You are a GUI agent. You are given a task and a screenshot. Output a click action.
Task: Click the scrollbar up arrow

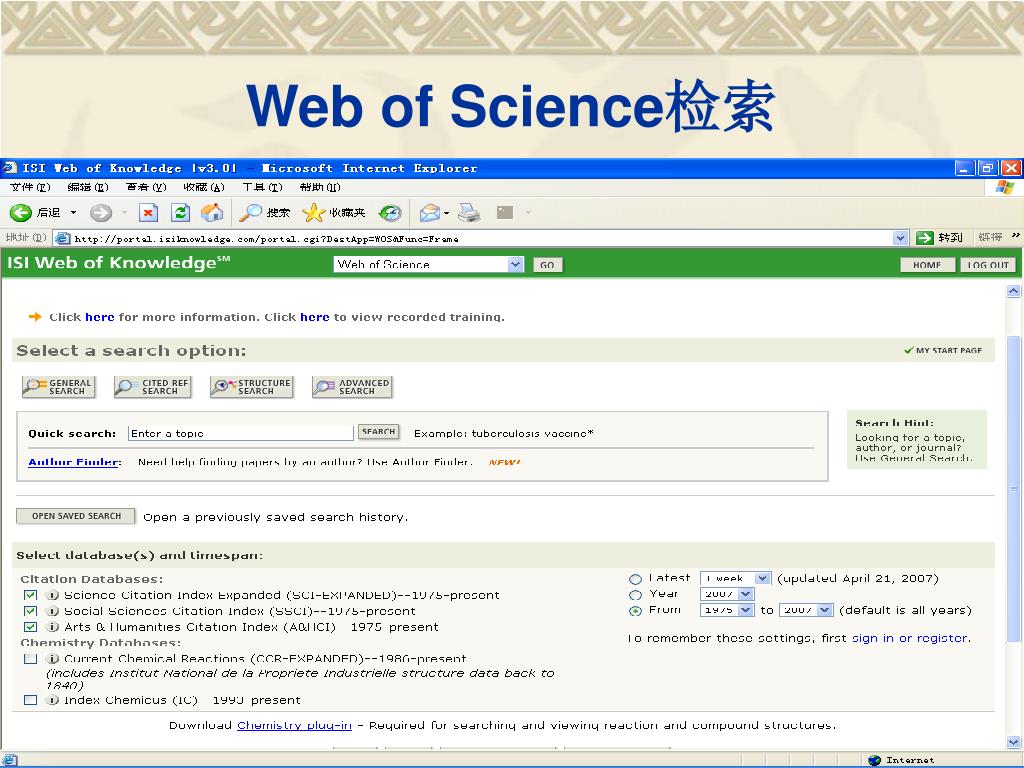[1014, 291]
